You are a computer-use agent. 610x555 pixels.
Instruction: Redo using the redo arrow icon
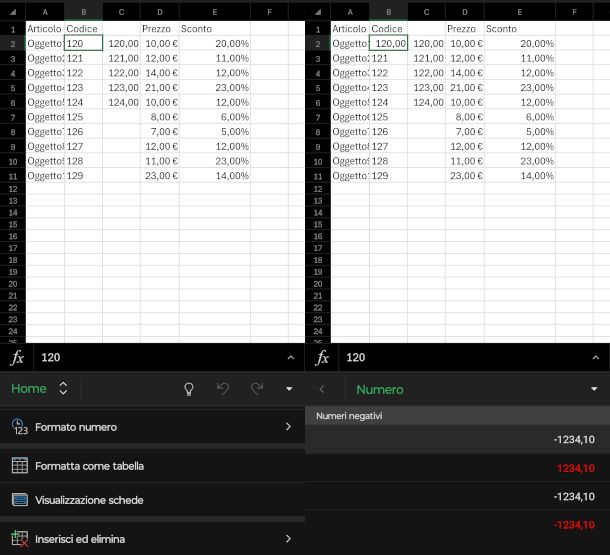click(x=257, y=388)
